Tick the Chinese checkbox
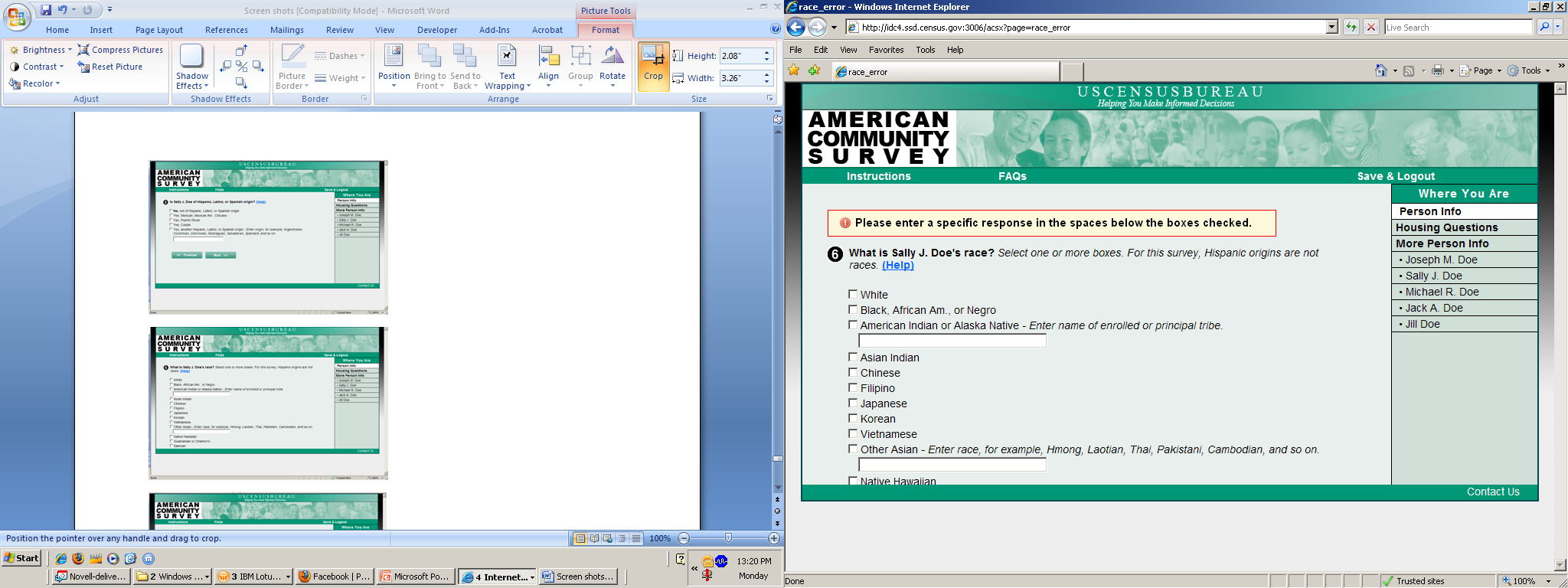 pyautogui.click(x=853, y=372)
